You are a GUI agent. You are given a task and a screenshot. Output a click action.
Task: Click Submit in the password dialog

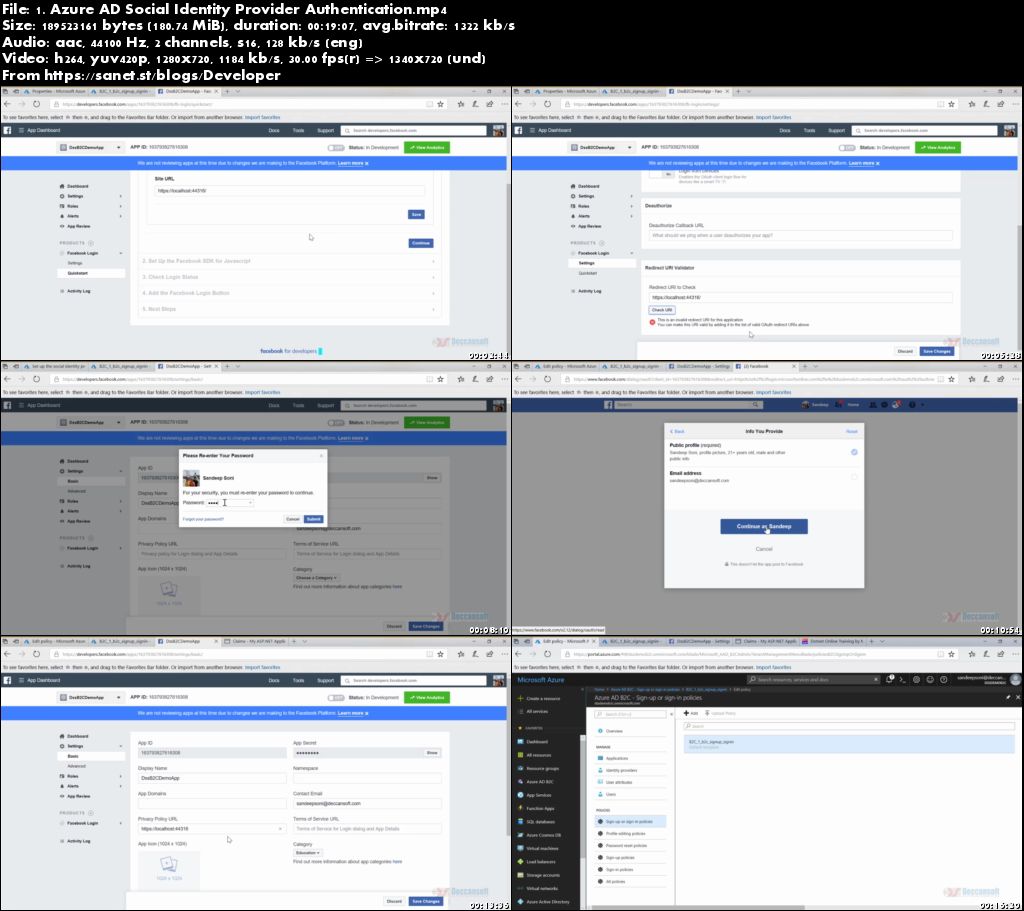click(313, 519)
